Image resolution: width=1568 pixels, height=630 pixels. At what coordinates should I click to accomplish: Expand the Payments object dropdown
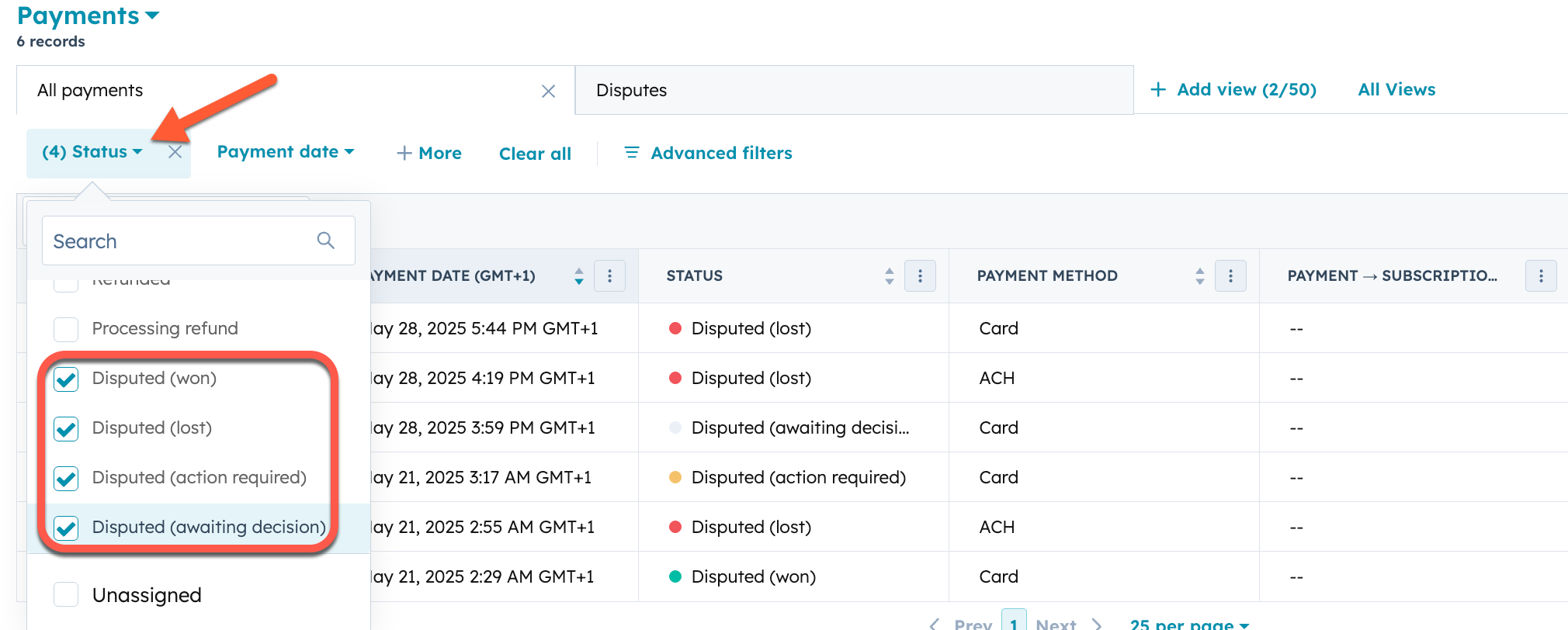88,16
